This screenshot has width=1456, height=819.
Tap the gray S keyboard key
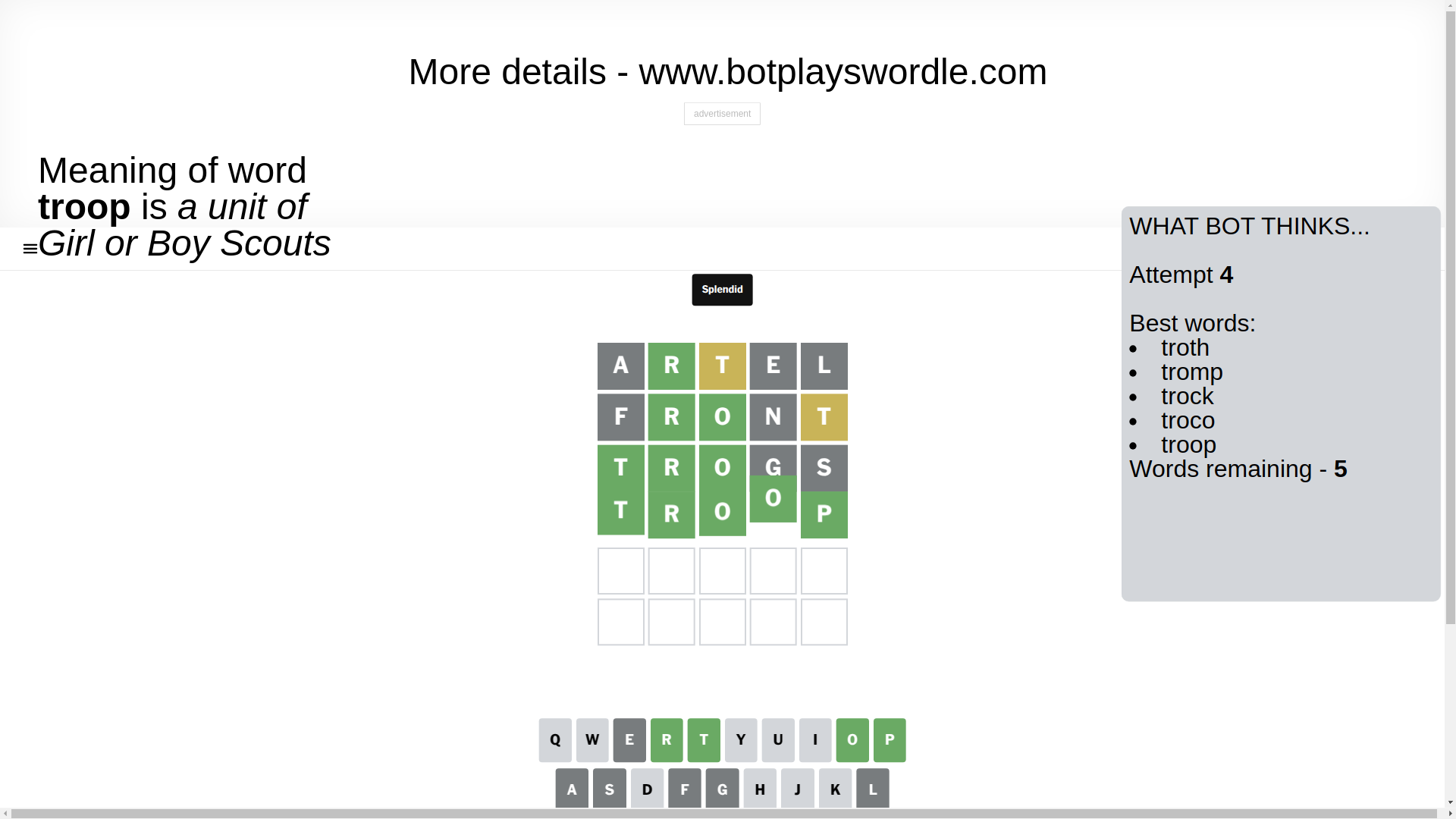610,789
